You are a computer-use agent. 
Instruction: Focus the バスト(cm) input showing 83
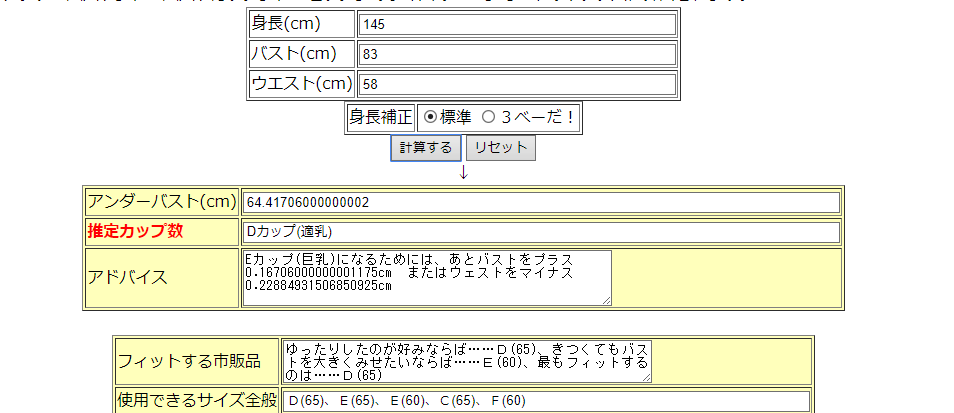tap(517, 54)
